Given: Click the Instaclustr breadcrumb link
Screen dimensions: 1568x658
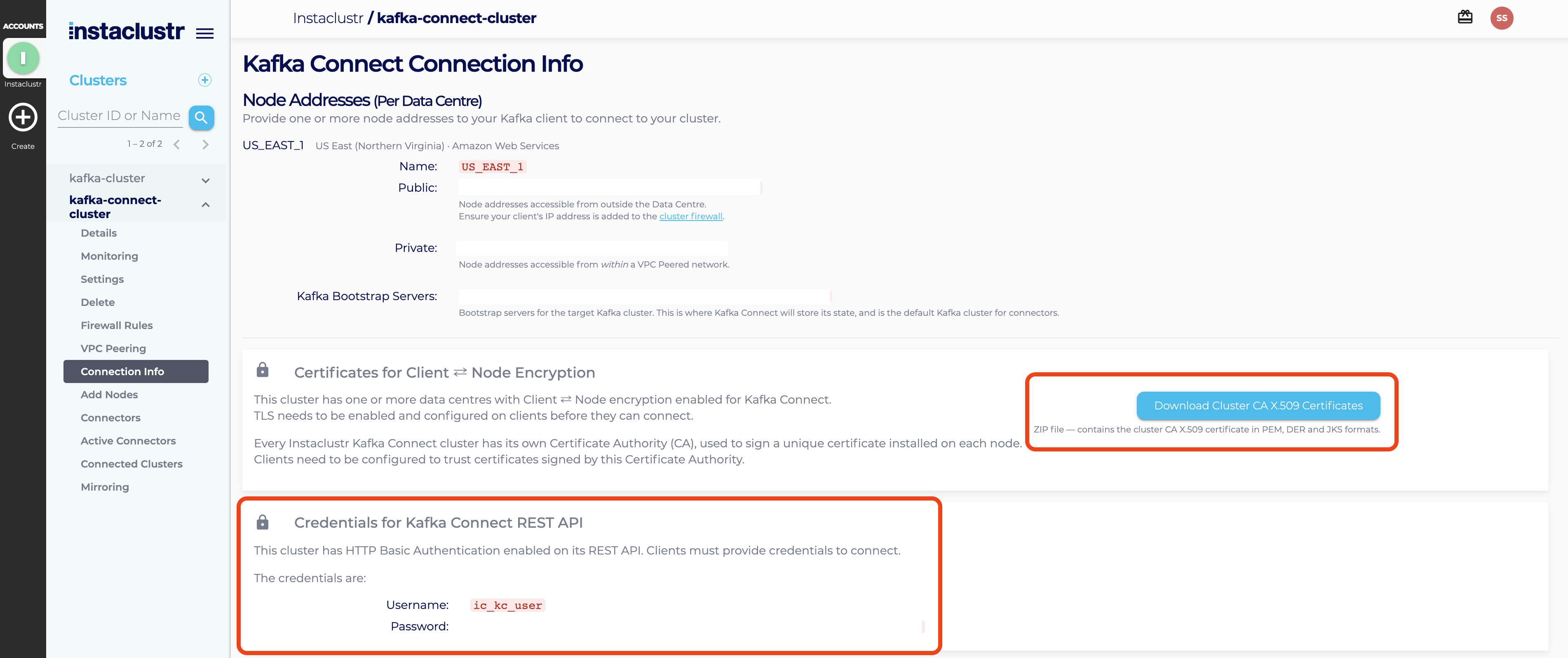Looking at the screenshot, I should click(x=327, y=18).
